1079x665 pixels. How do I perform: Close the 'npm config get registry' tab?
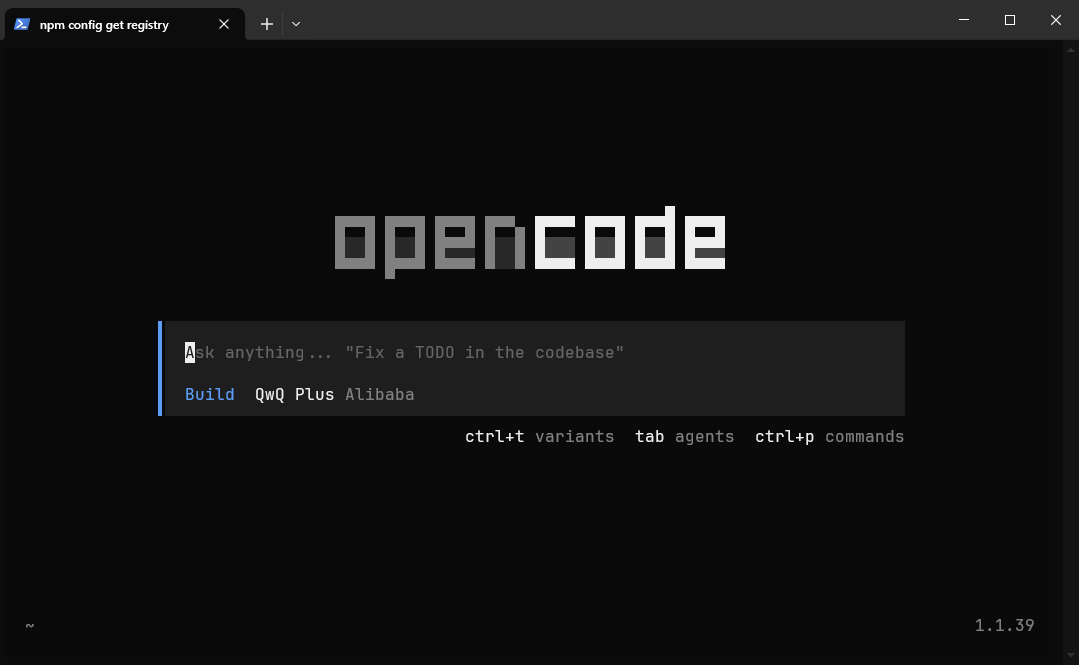pos(224,24)
